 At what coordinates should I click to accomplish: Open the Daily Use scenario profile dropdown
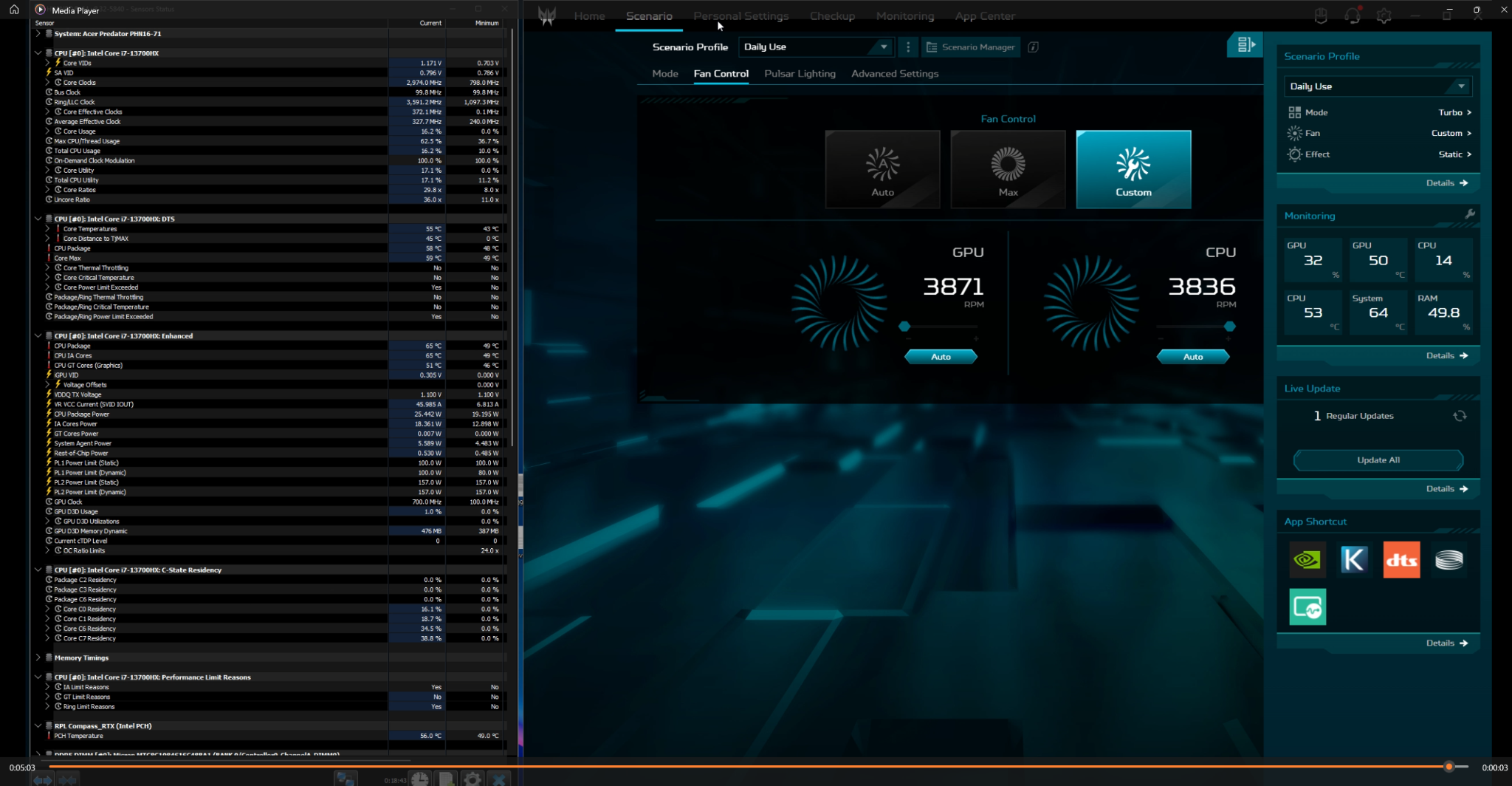[816, 47]
